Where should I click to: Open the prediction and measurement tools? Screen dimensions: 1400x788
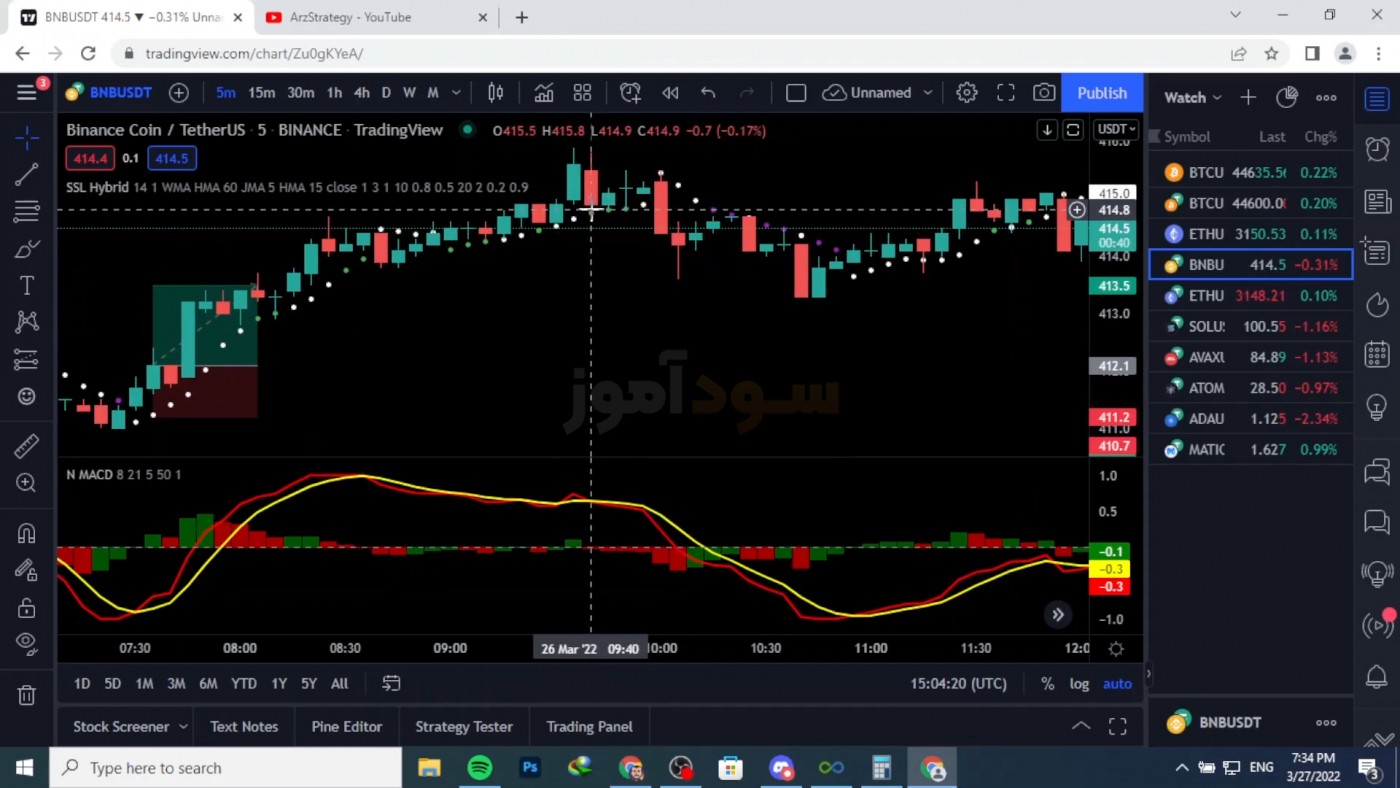(x=27, y=359)
